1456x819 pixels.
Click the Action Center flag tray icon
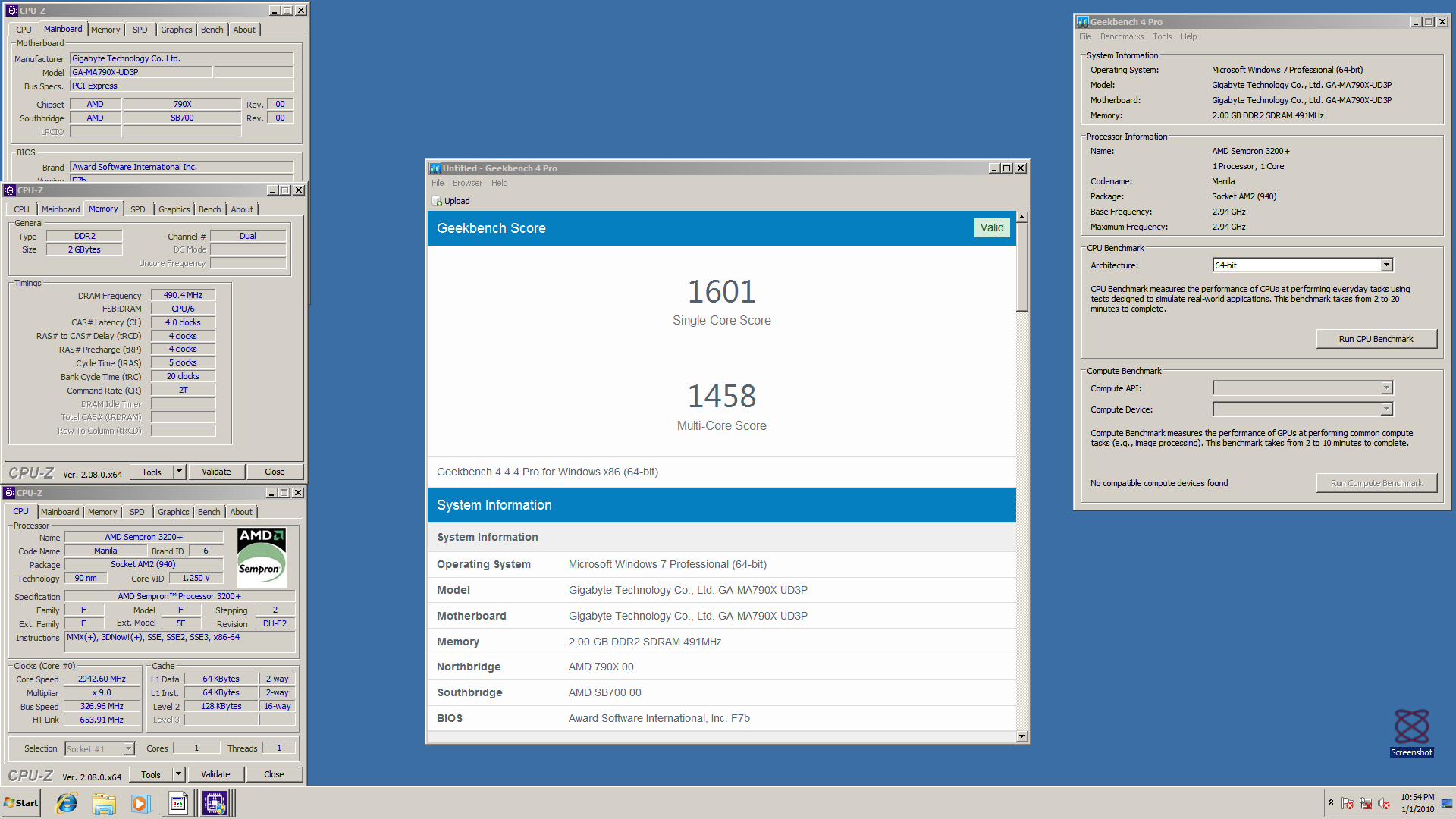tap(1347, 803)
